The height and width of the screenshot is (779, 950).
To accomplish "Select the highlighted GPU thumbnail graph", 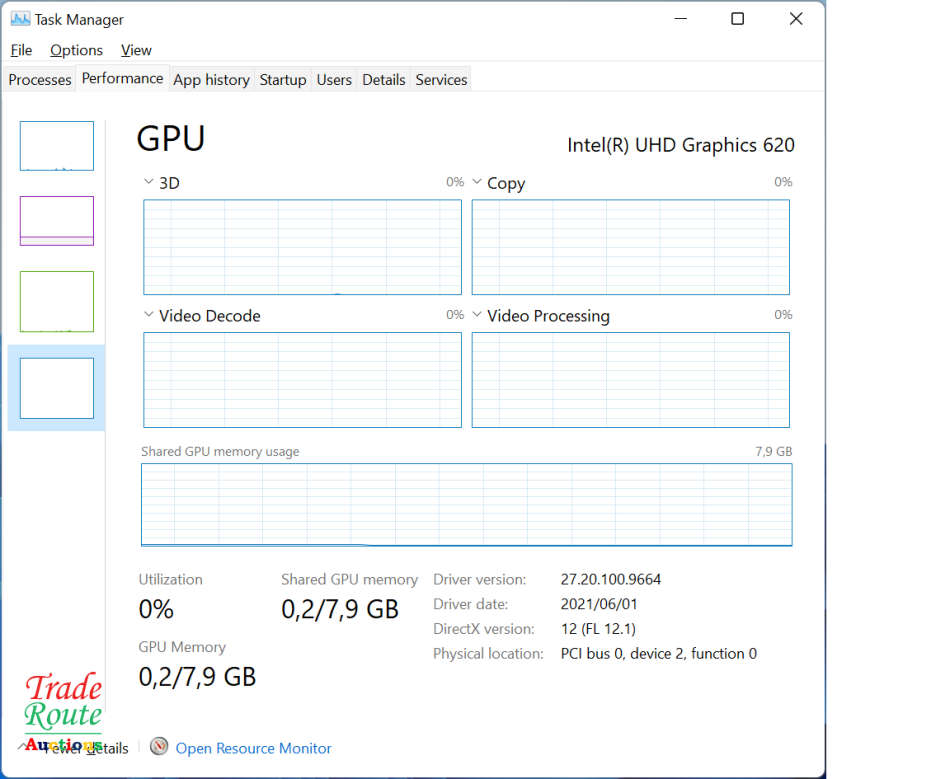I will 57,388.
